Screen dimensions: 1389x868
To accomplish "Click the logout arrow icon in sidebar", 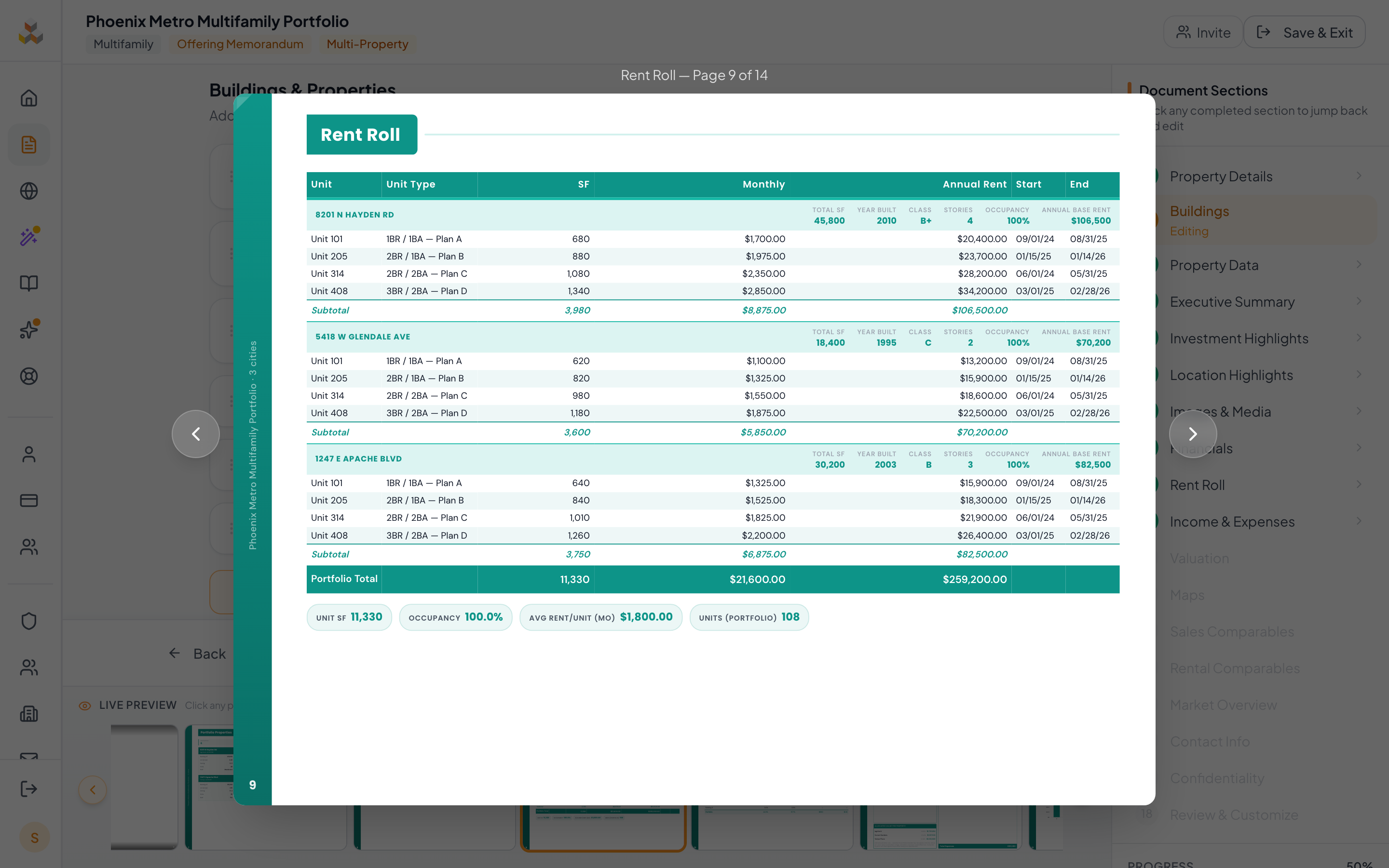I will 29,789.
